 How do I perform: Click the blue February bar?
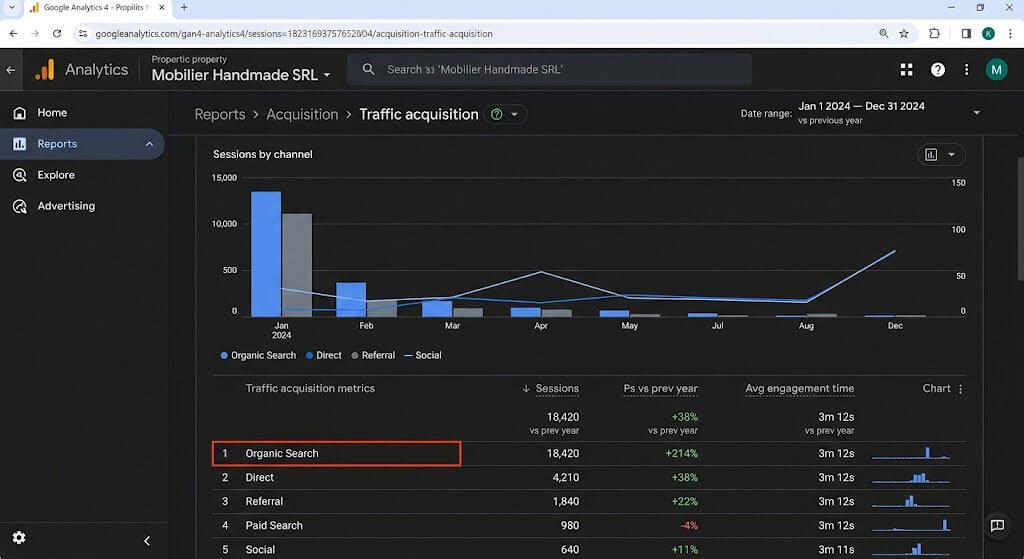click(x=351, y=300)
